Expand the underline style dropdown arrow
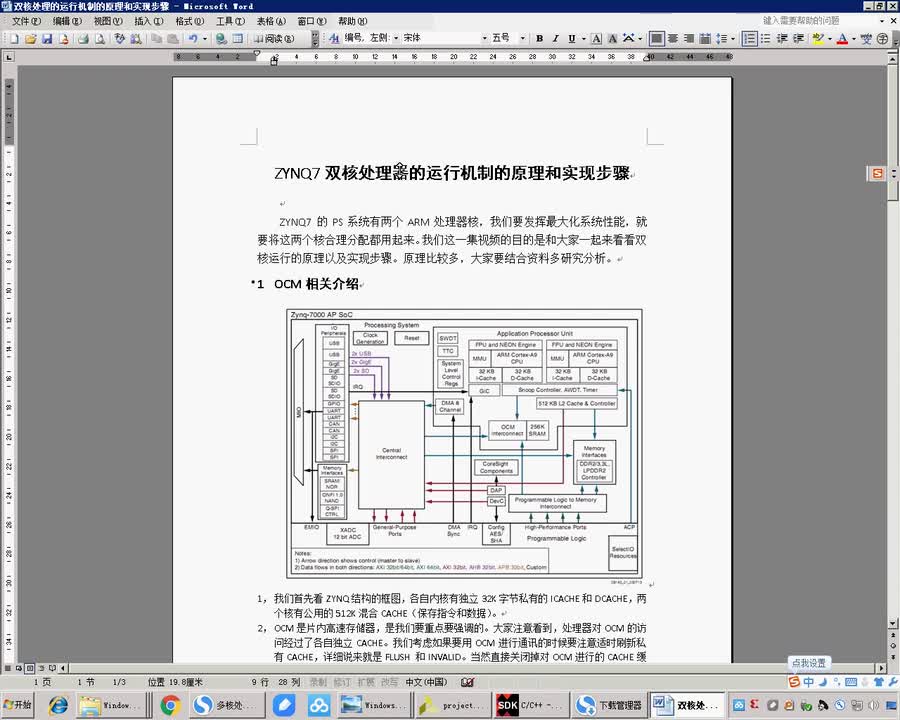The image size is (900, 720). [x=583, y=38]
